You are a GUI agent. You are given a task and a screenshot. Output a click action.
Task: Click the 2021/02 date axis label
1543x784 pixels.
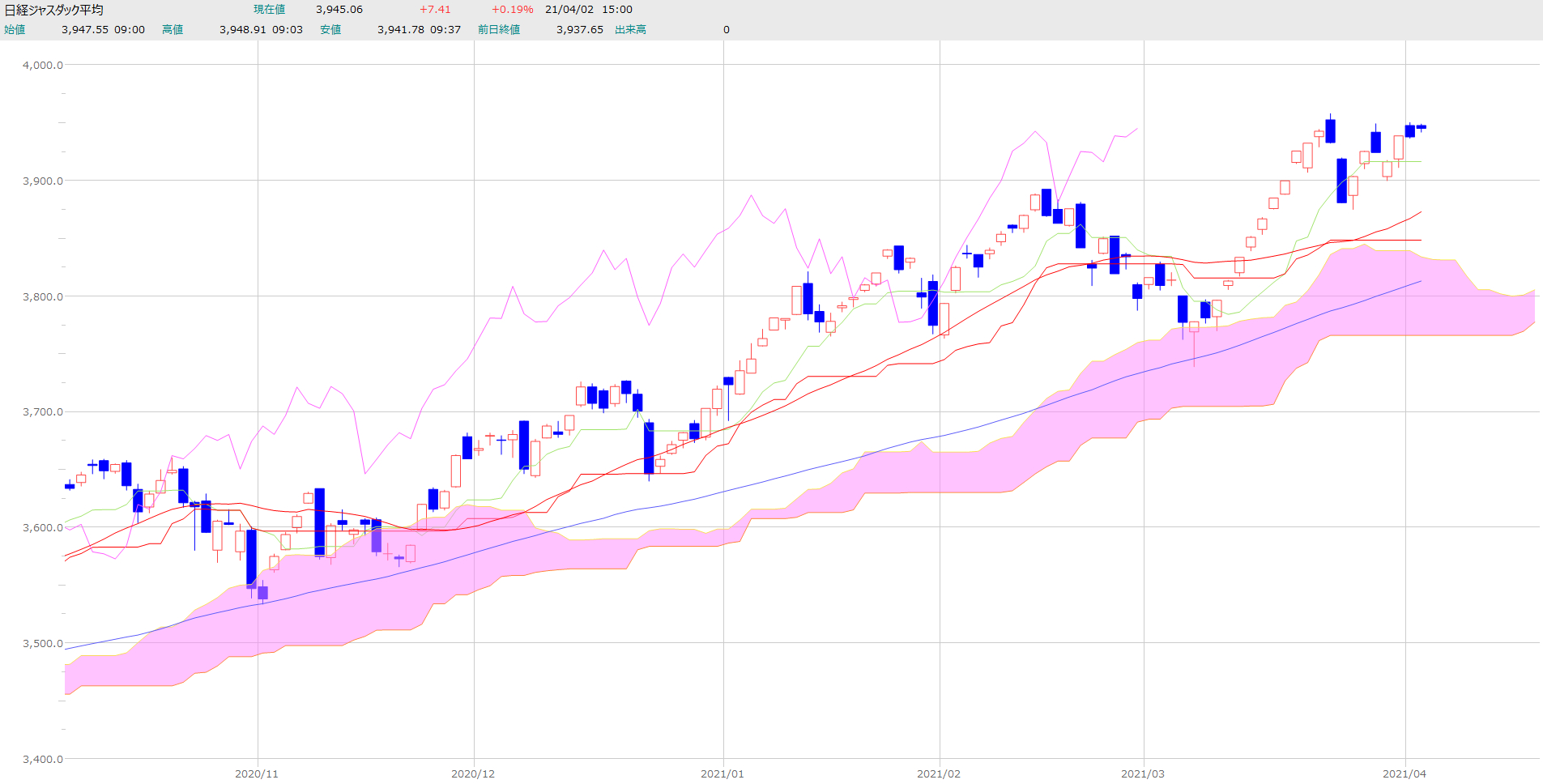point(939,774)
